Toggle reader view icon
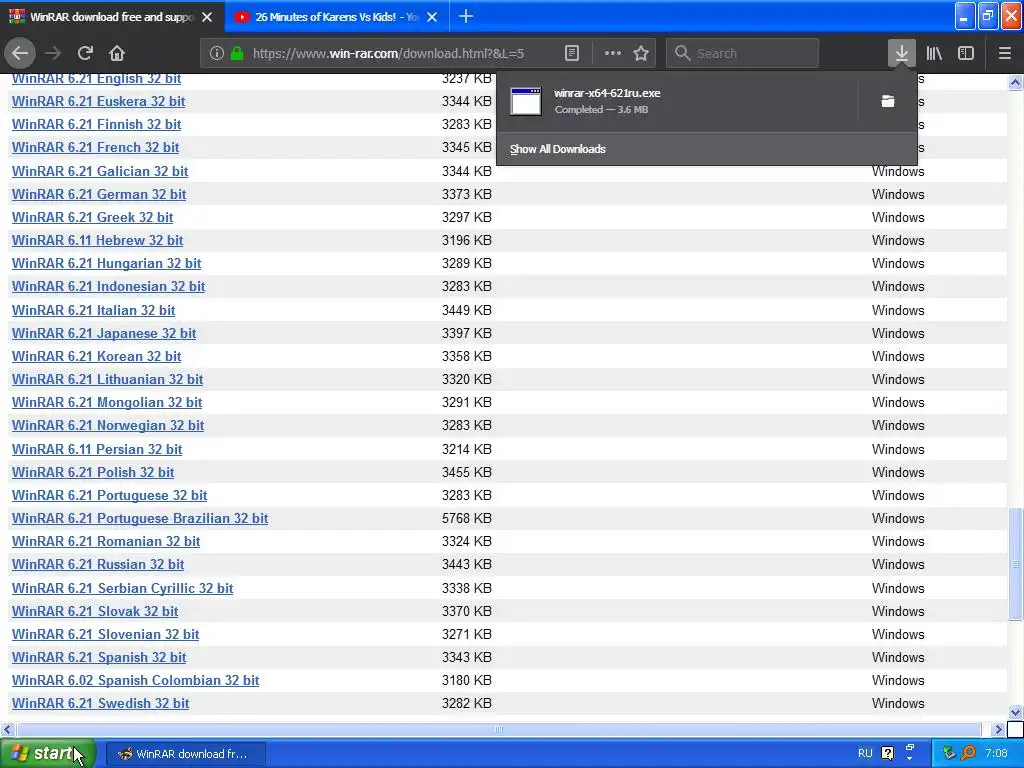The image size is (1024, 768). coord(571,53)
